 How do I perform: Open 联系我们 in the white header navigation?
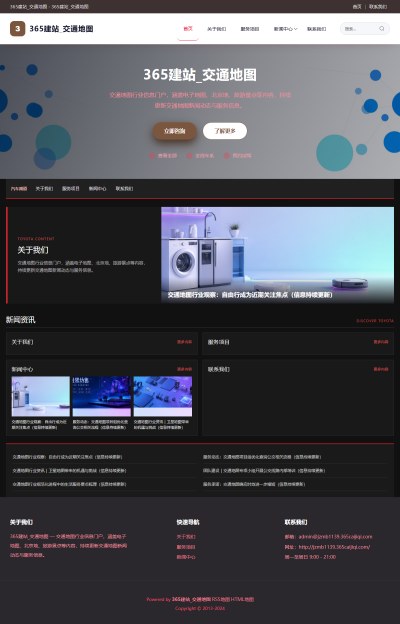pyautogui.click(x=316, y=29)
